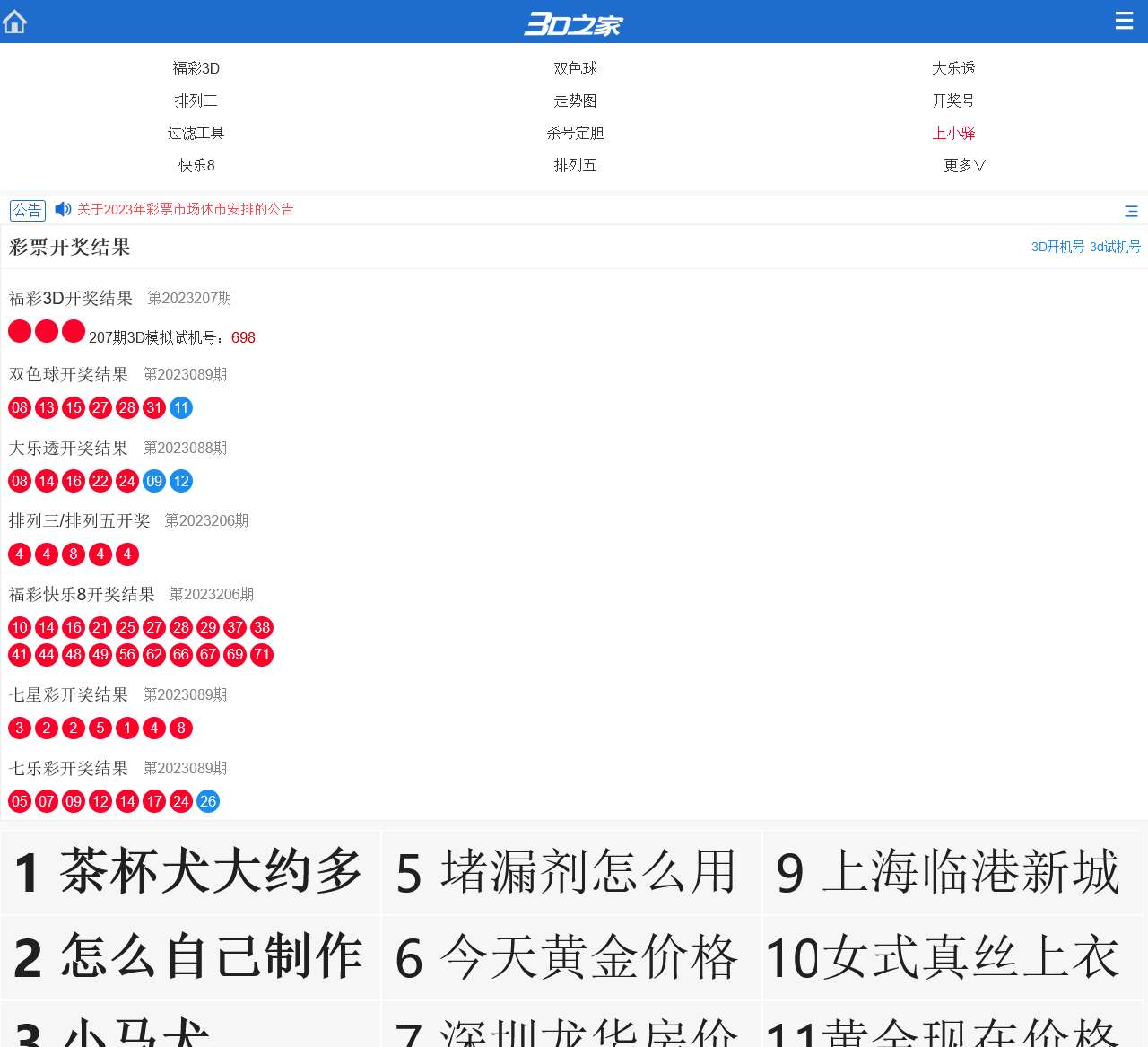Open search suggestion 10 女式真丝上衣
Image resolution: width=1148 pixels, height=1047 pixels.
(952, 957)
